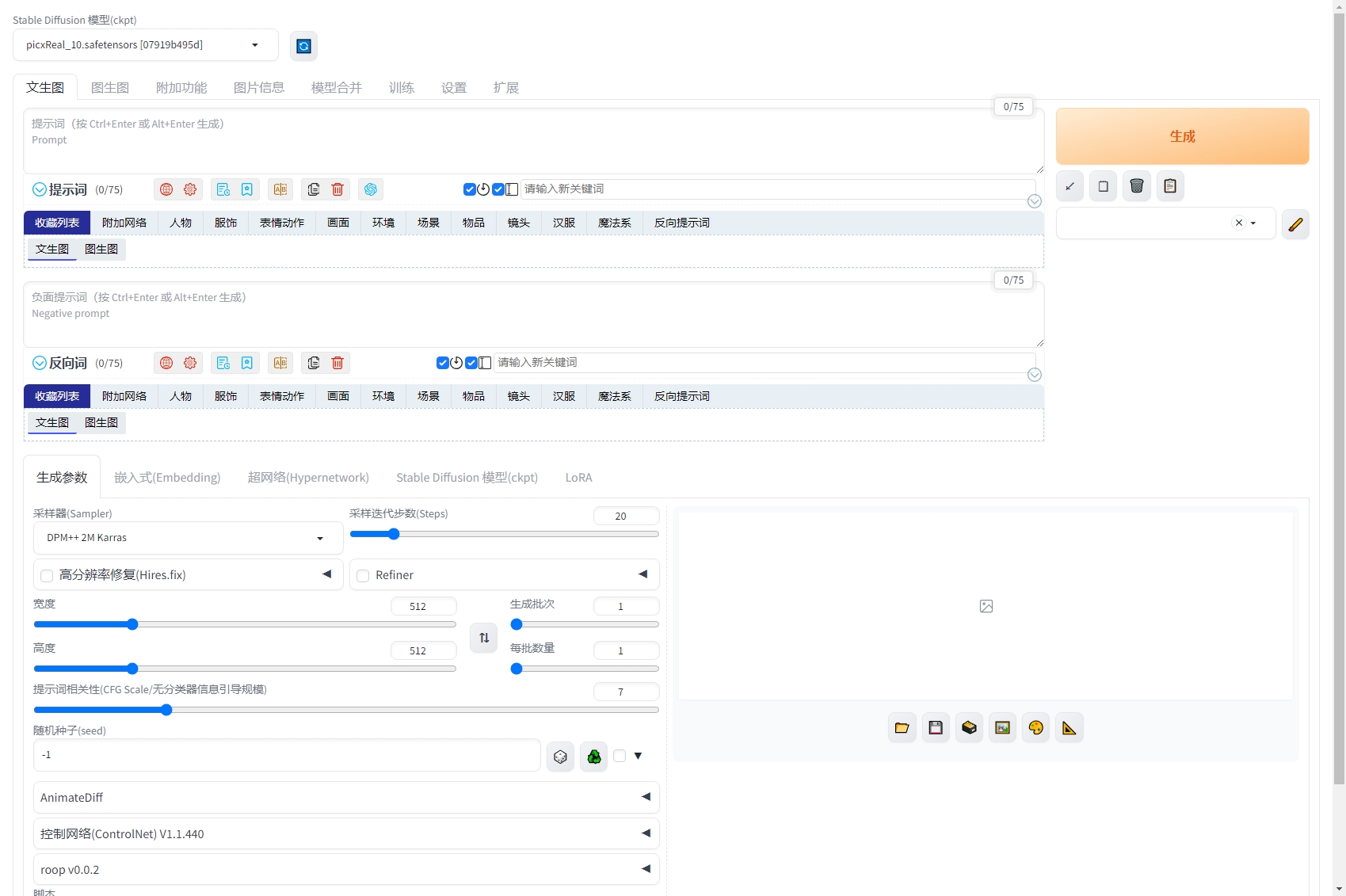
Task: Toggle the extra seed checkbox
Action: click(620, 756)
